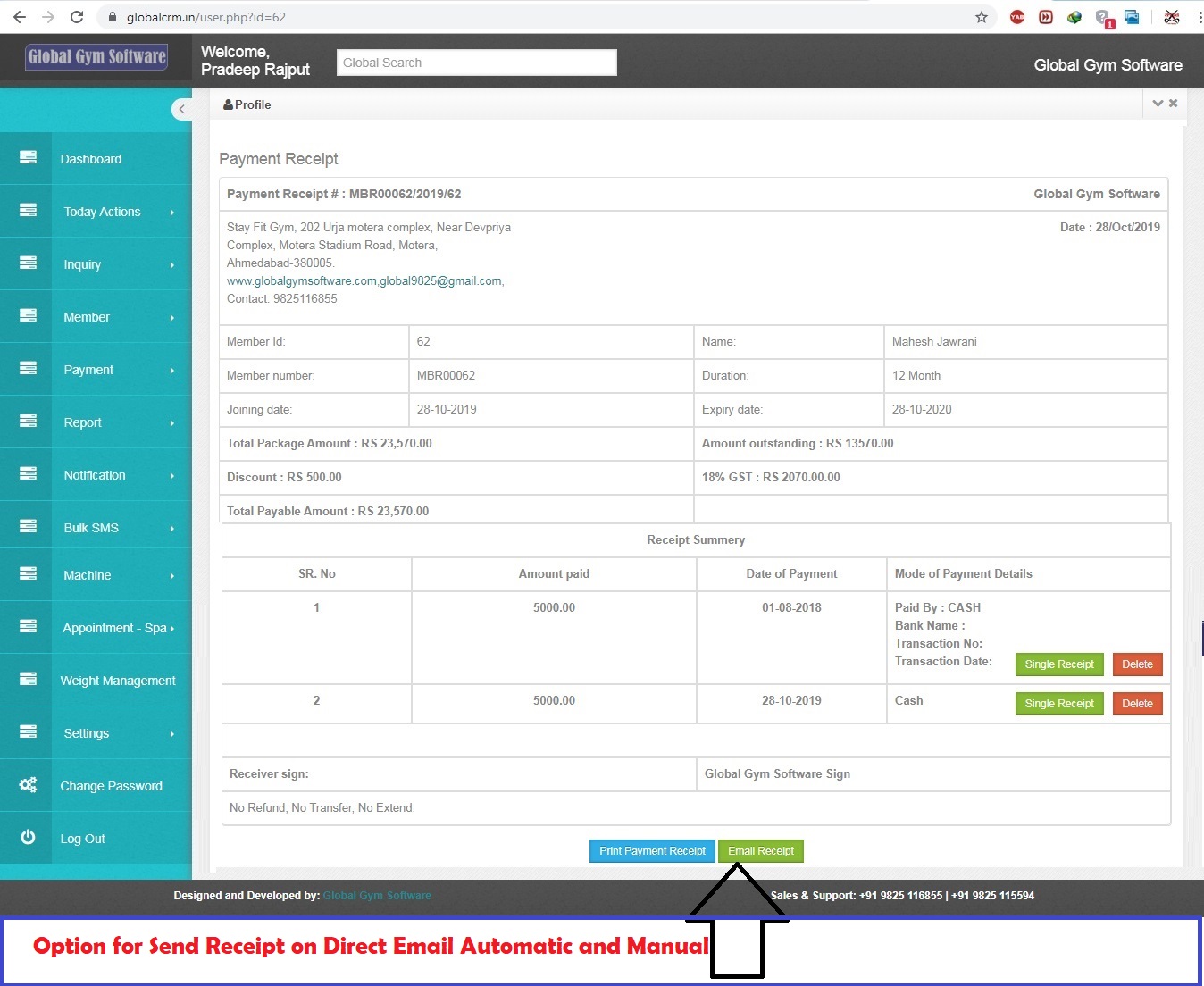Click the Email Receipt button
Image resolution: width=1204 pixels, height=986 pixels.
pos(760,850)
